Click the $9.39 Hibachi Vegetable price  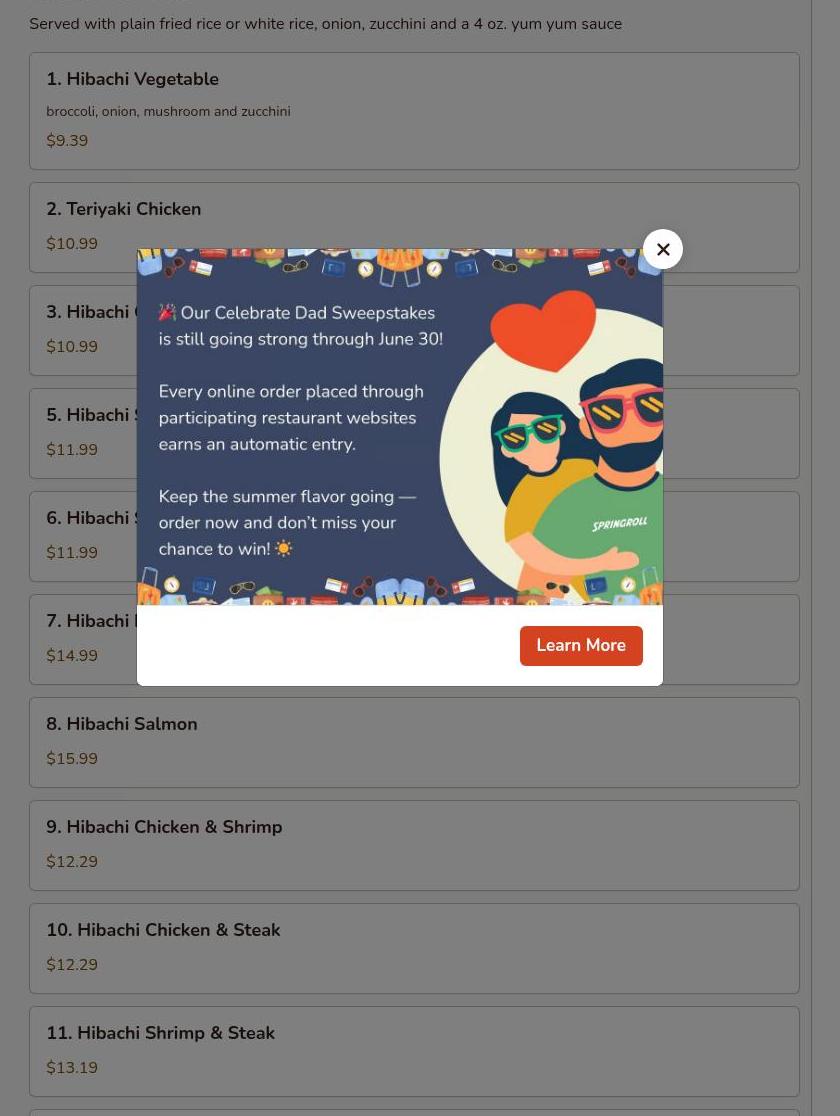(x=67, y=140)
